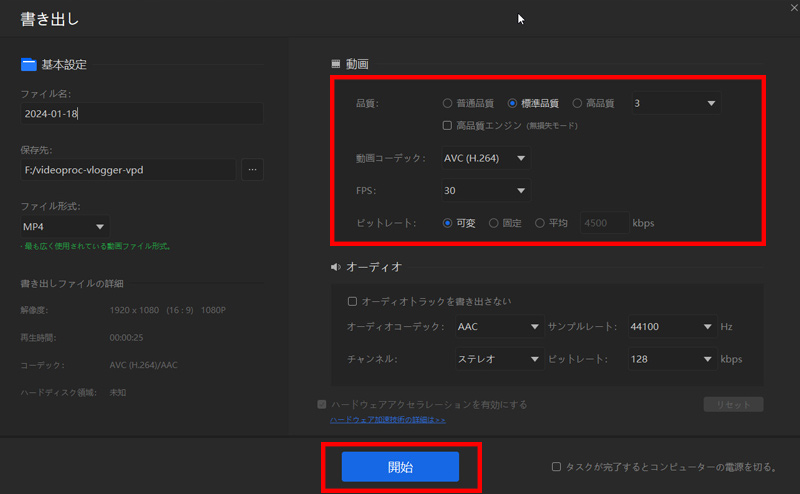Click the ファイル名 text field
Viewport: 800px width, 494px height.
(141, 114)
